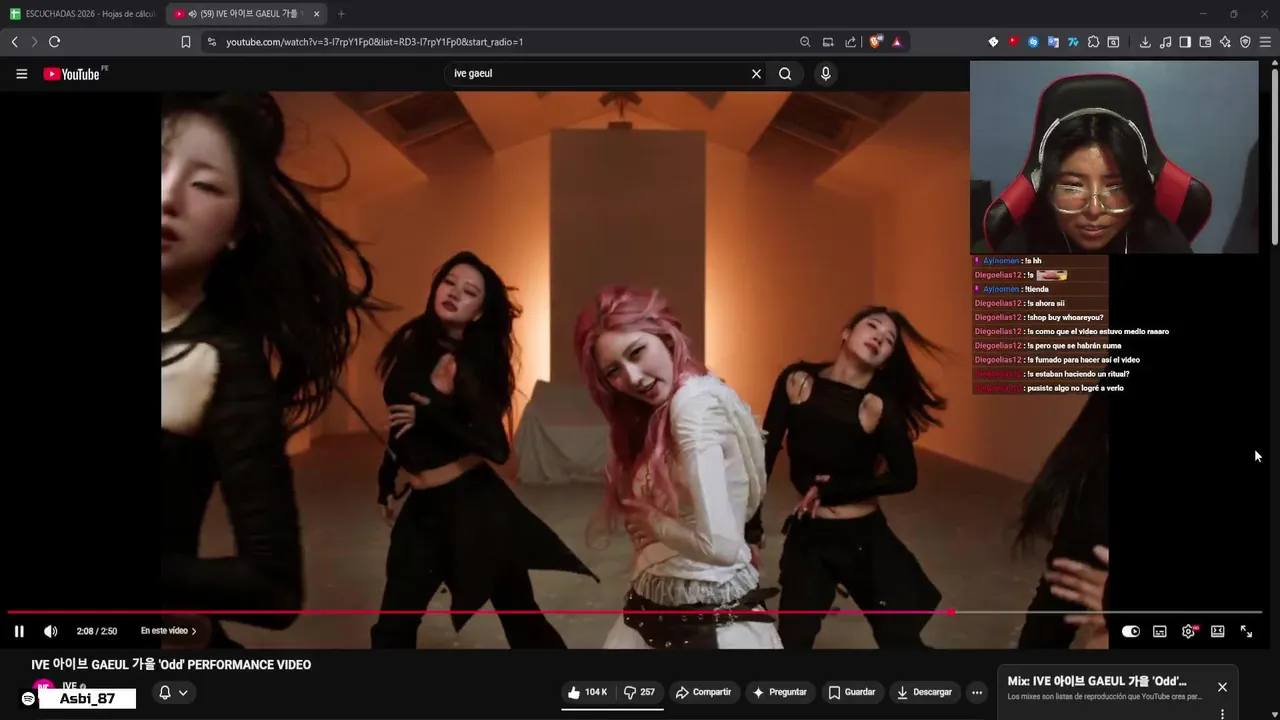Click the 2:08 / 2:50 time display

point(97,631)
